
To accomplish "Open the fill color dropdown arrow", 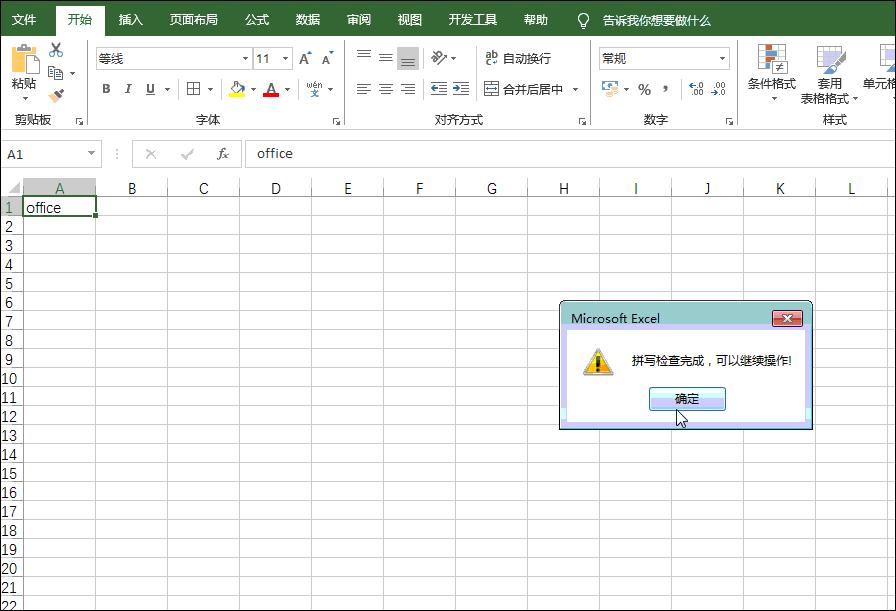I will [x=253, y=90].
